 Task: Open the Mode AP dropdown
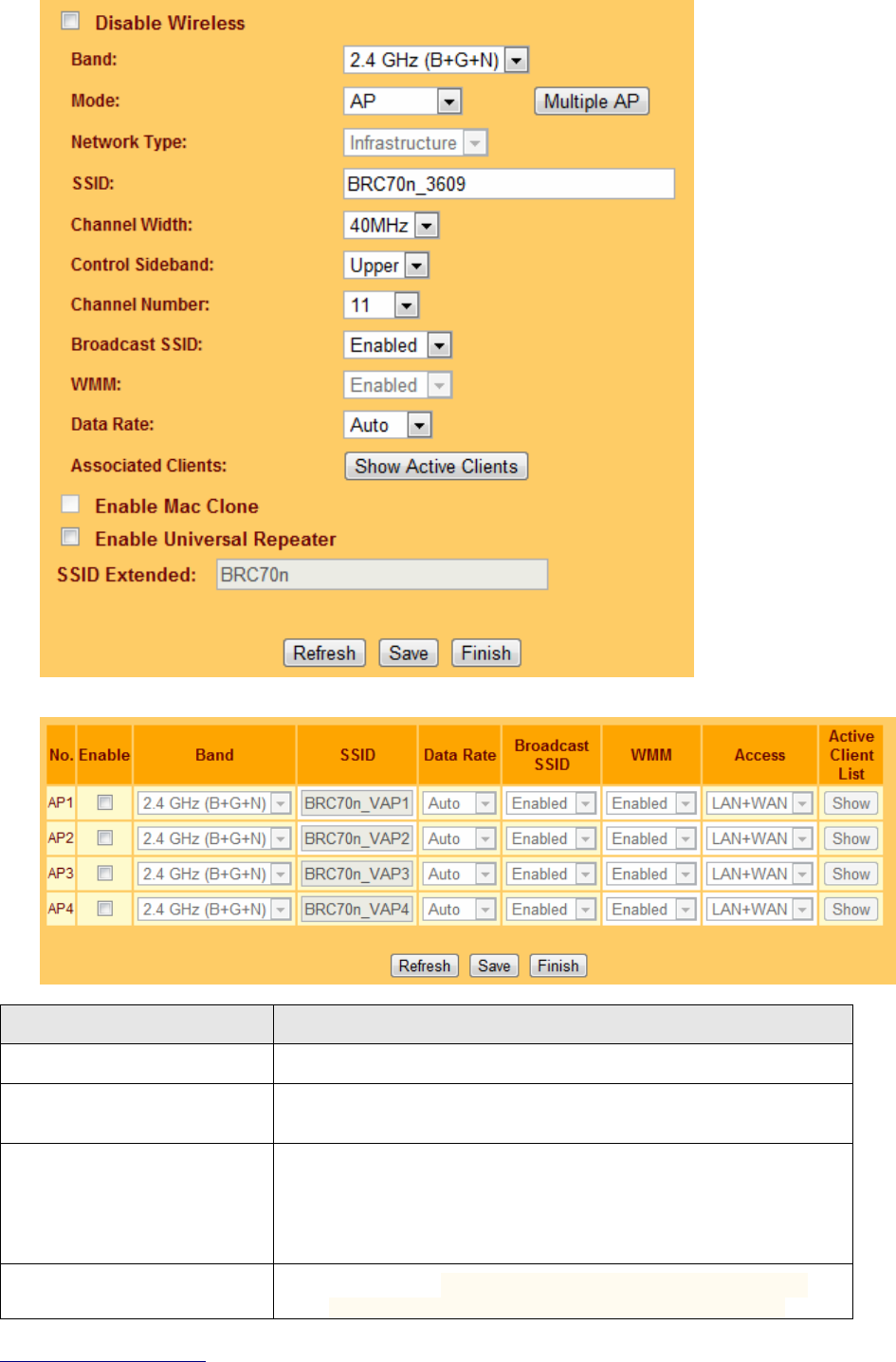pyautogui.click(x=402, y=101)
